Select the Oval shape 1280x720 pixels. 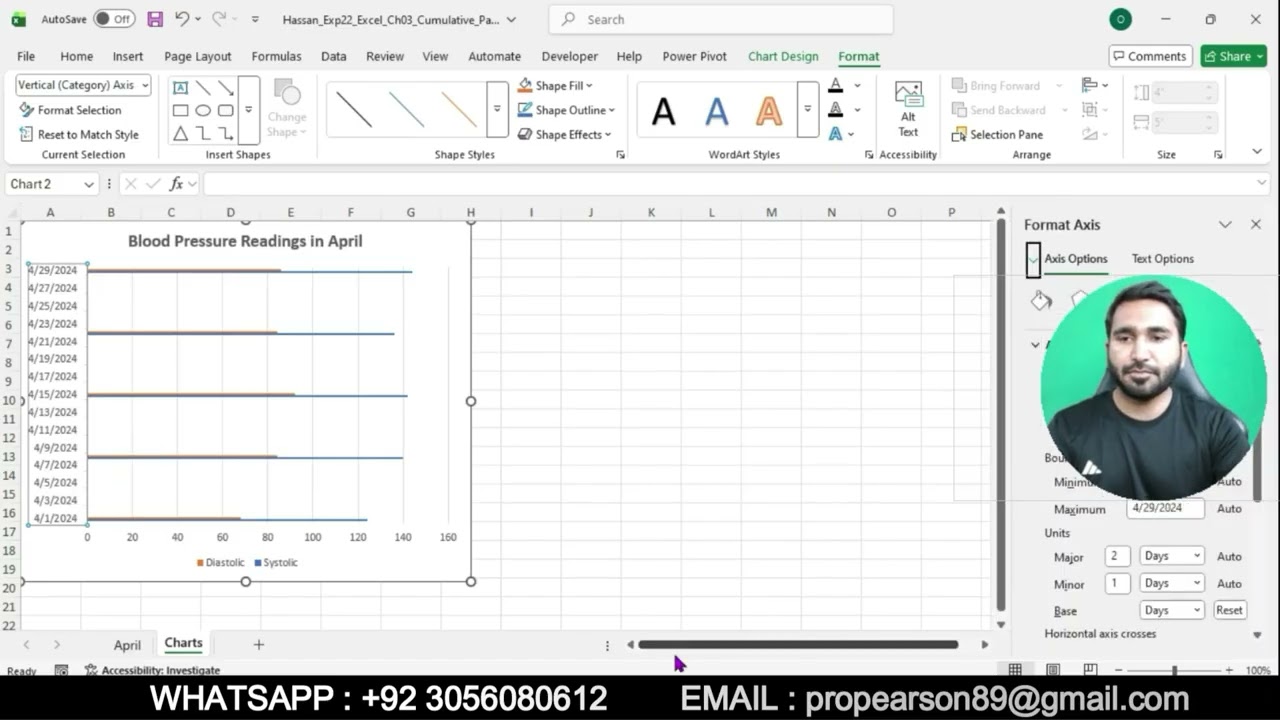pos(203,111)
